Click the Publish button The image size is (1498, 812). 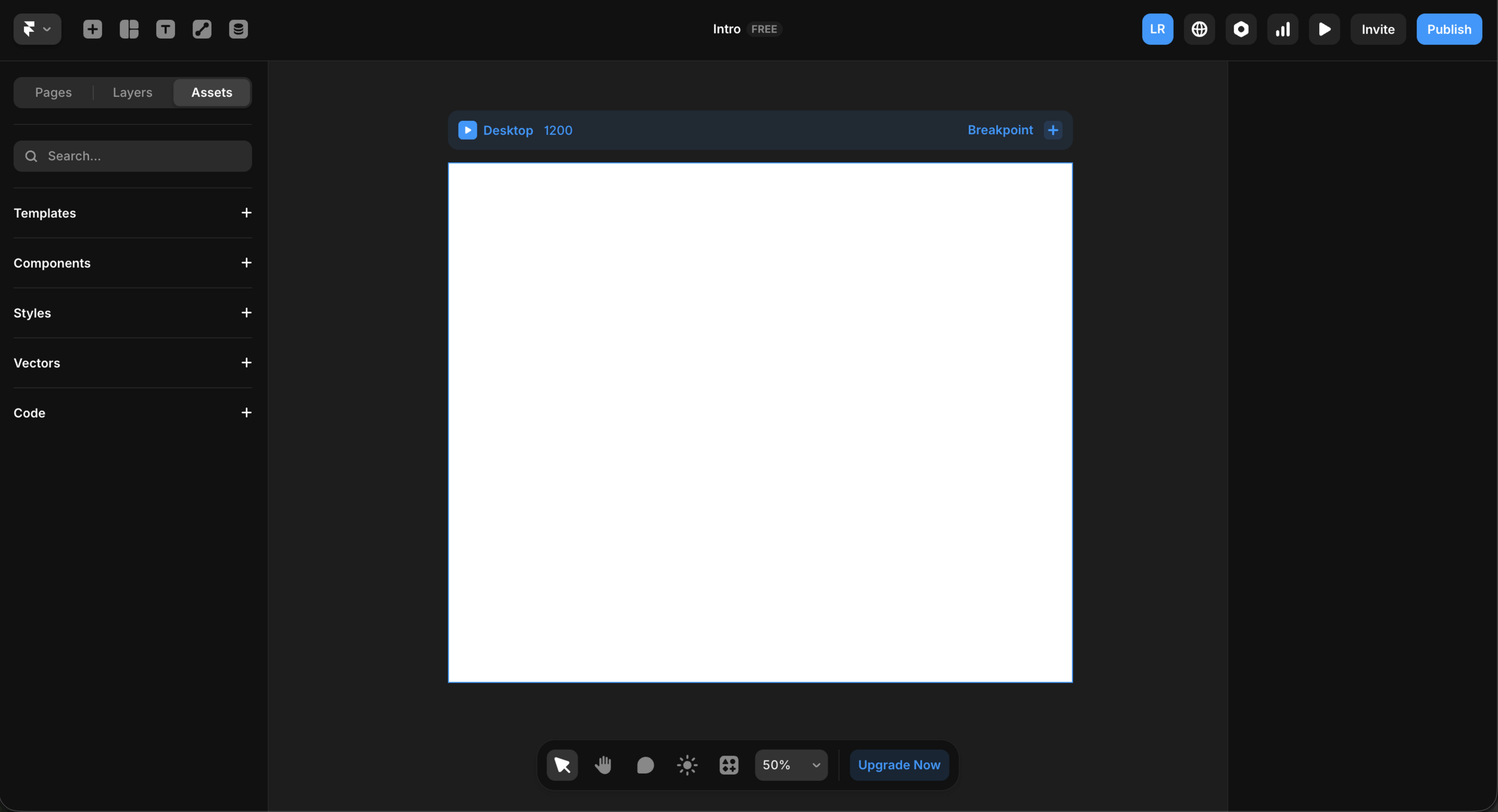pos(1449,29)
